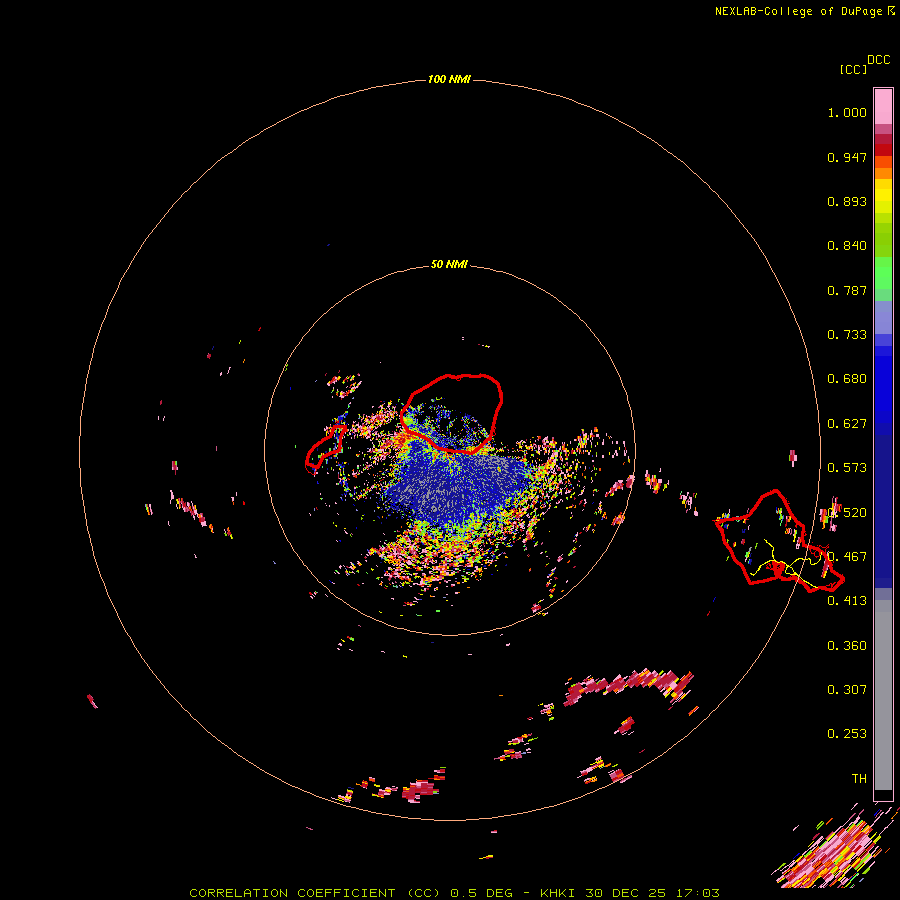The height and width of the screenshot is (900, 900).
Task: Click the 0.947 legend value
Action: [x=847, y=157]
